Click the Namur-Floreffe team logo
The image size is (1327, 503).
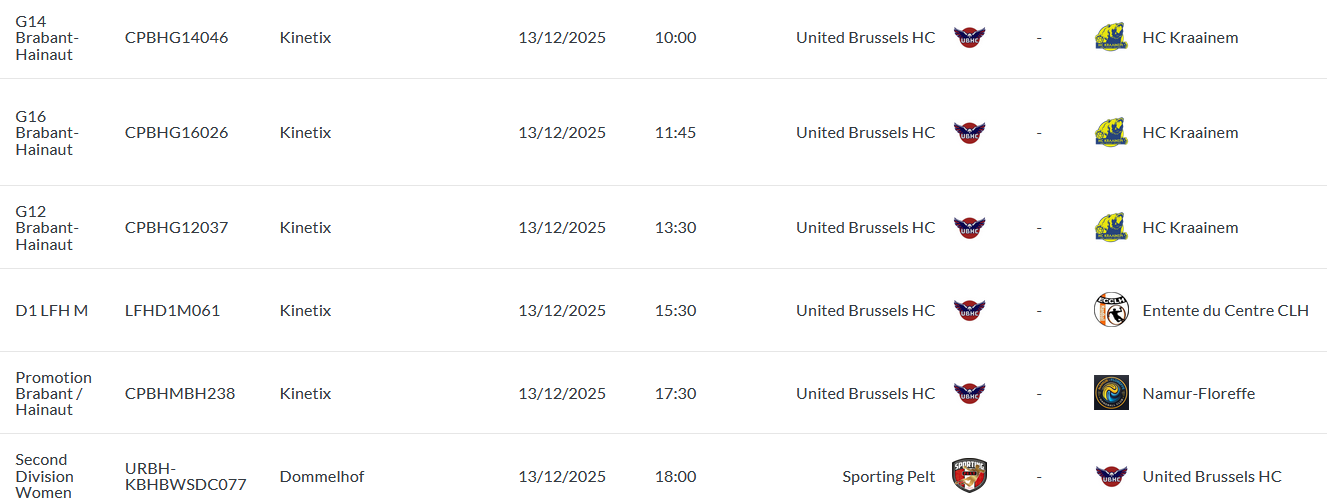point(1111,393)
